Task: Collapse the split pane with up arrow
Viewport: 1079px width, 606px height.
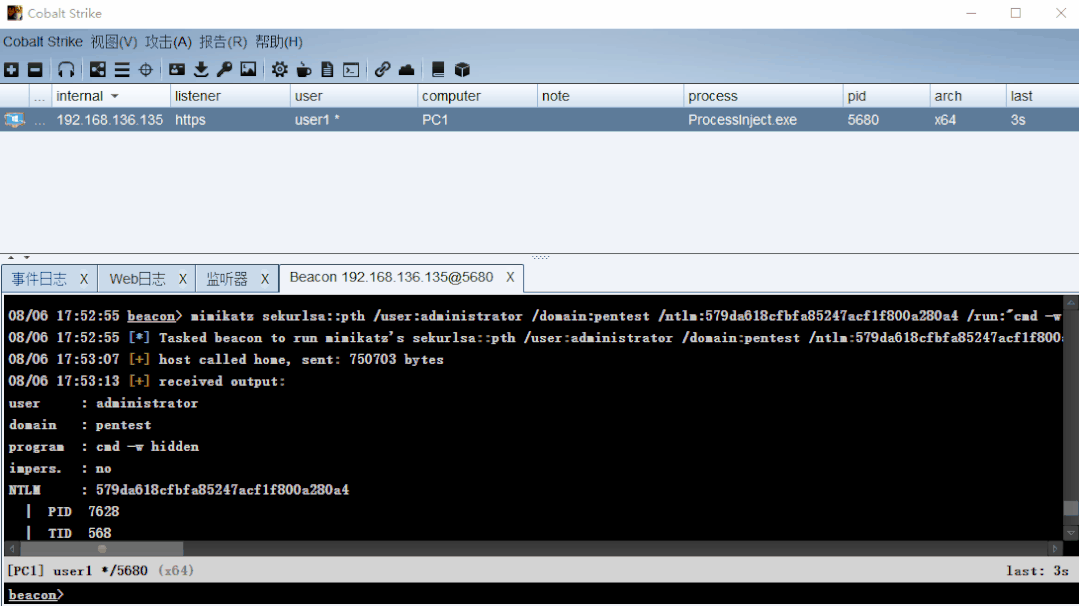Action: point(11,257)
